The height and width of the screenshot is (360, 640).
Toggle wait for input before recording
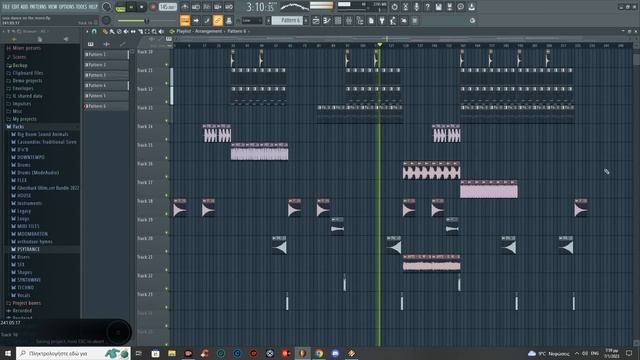(196, 7)
